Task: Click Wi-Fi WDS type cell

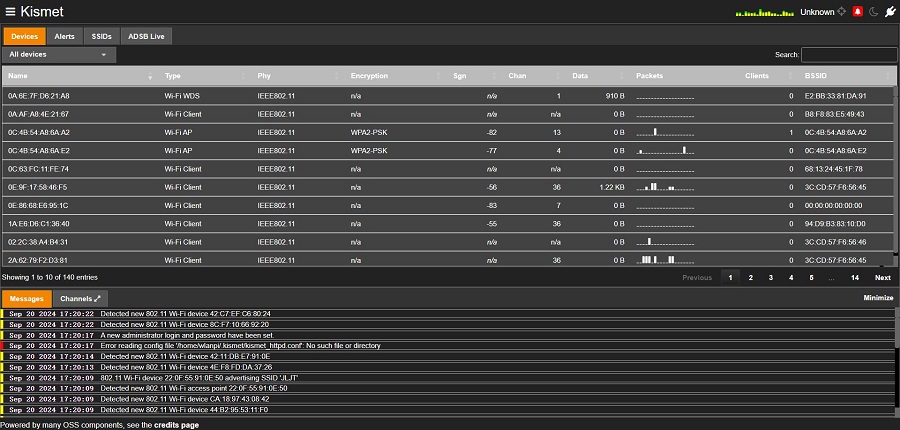Action: 182,96
